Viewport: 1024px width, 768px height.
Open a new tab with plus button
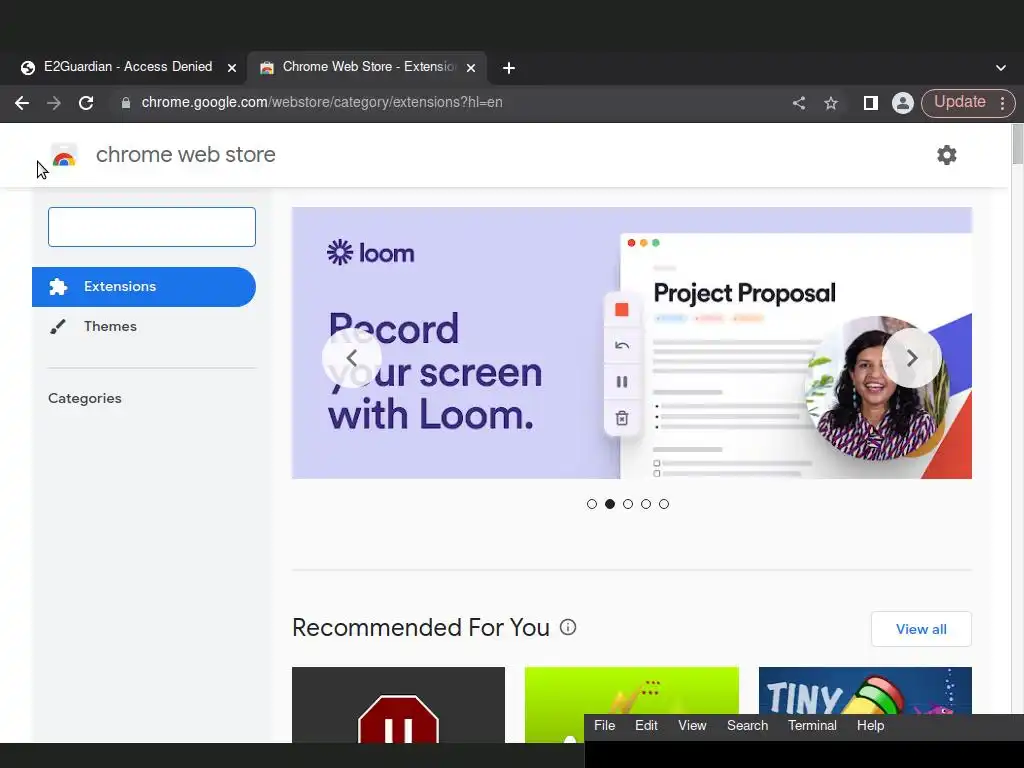click(x=509, y=68)
